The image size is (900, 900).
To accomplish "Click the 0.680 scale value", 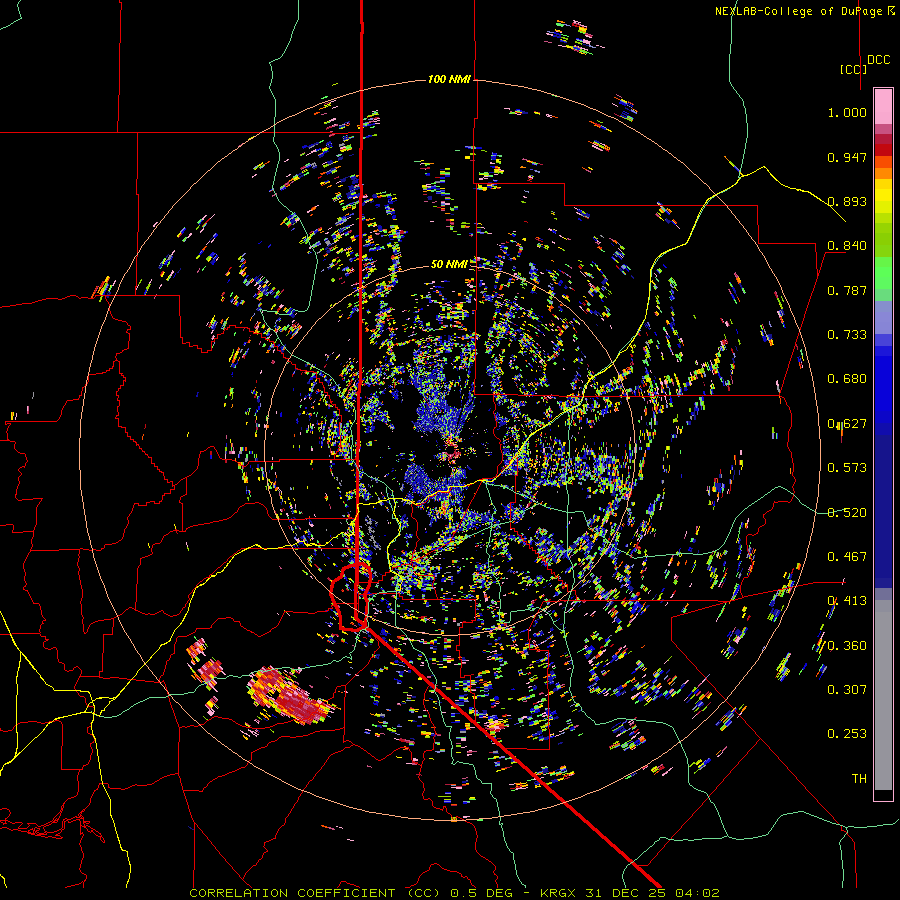I will tap(847, 378).
